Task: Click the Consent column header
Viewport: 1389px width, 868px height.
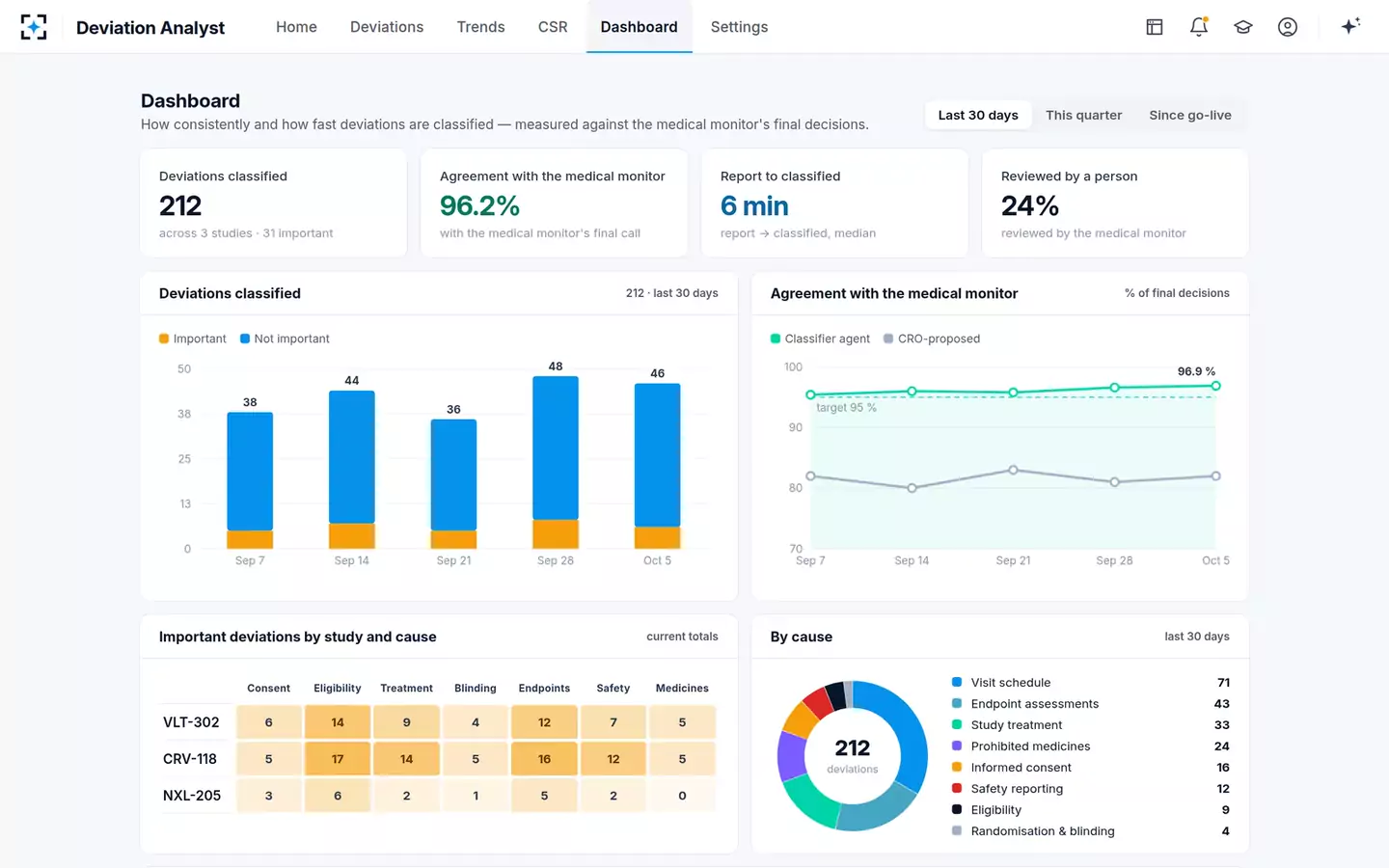Action: pos(268,689)
